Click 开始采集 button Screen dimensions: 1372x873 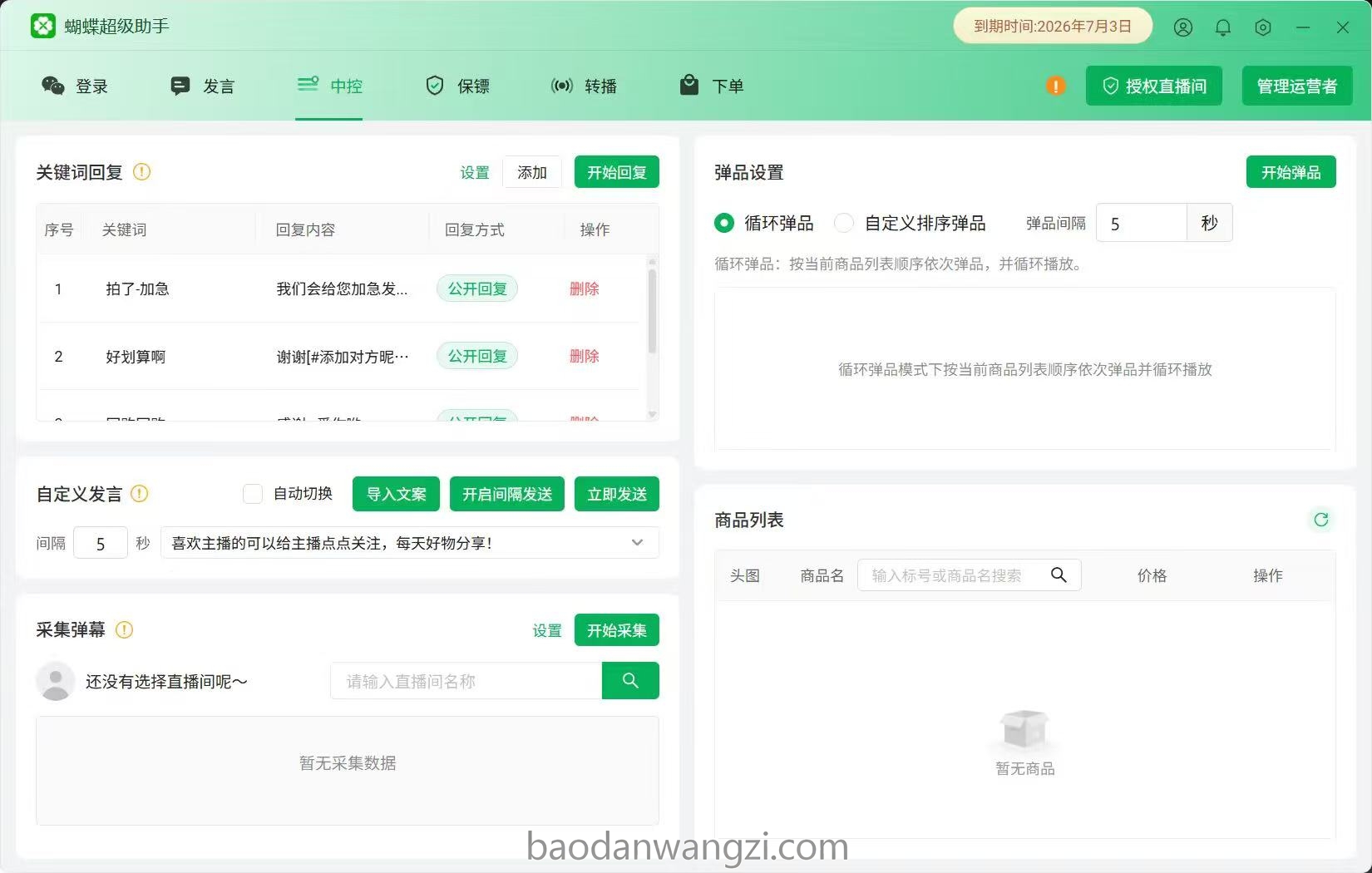pyautogui.click(x=617, y=630)
